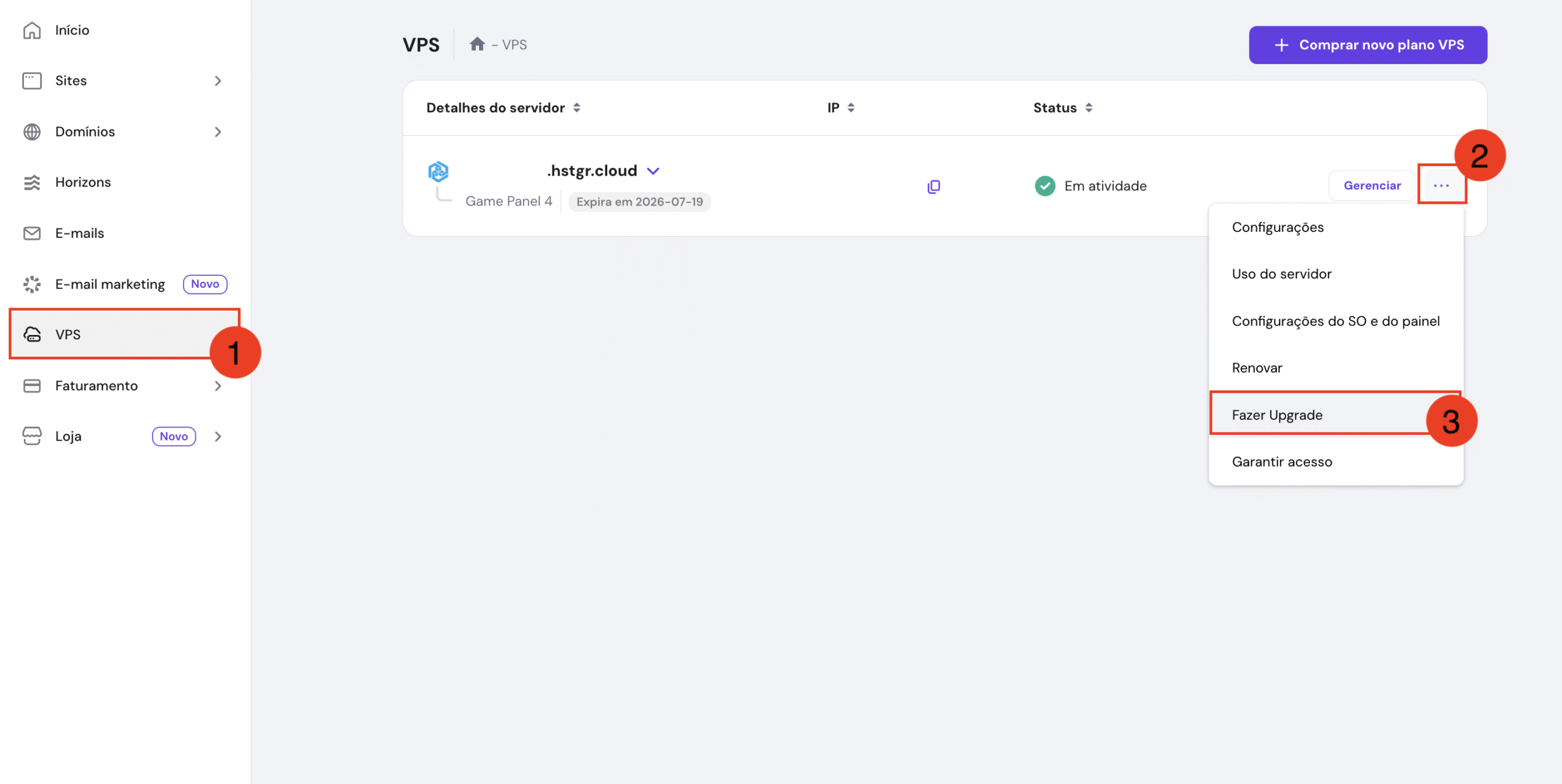Viewport: 1562px width, 784px height.
Task: Click the Início home icon in sidebar
Action: 32,30
